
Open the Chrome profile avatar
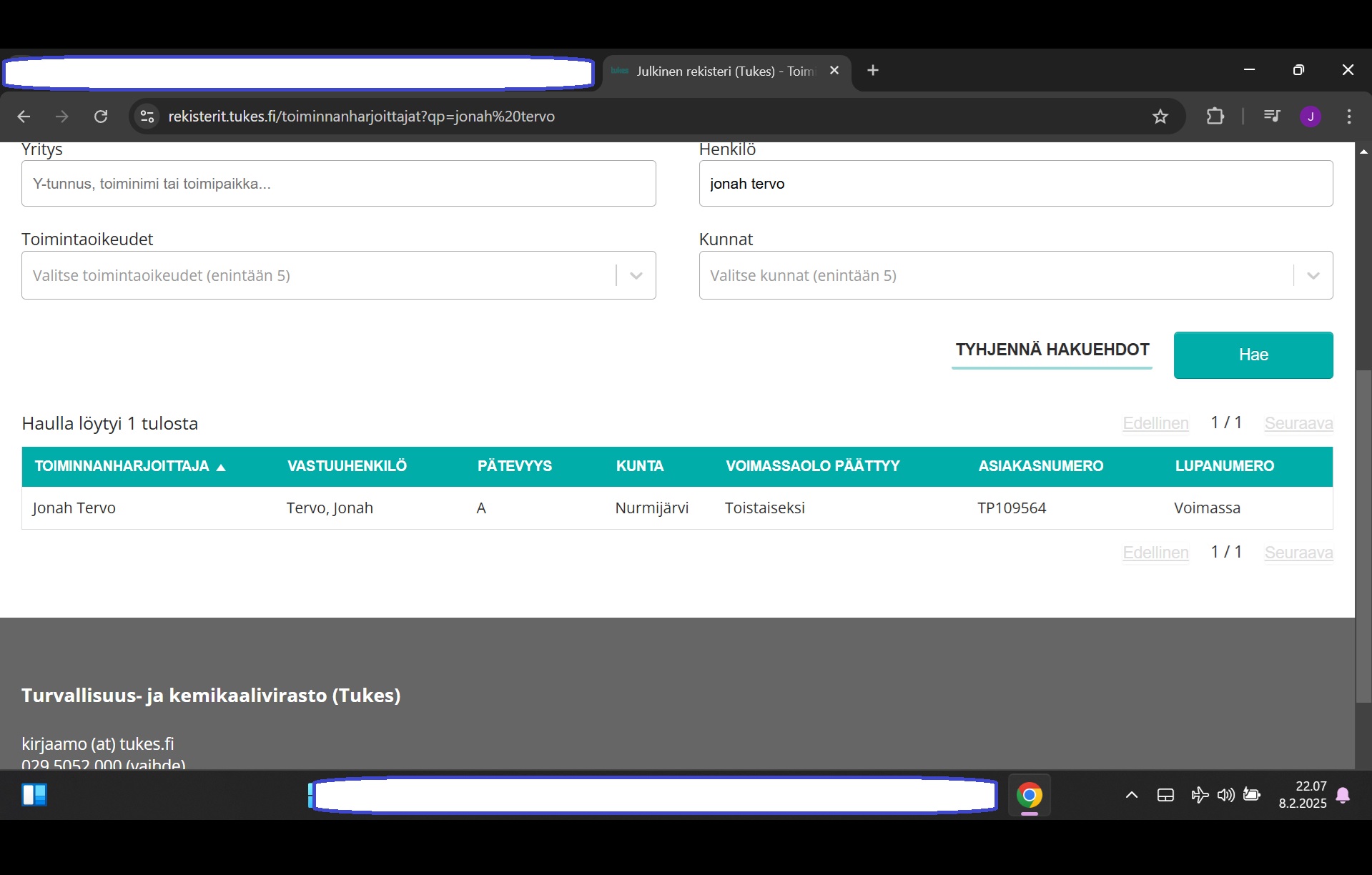1310,117
